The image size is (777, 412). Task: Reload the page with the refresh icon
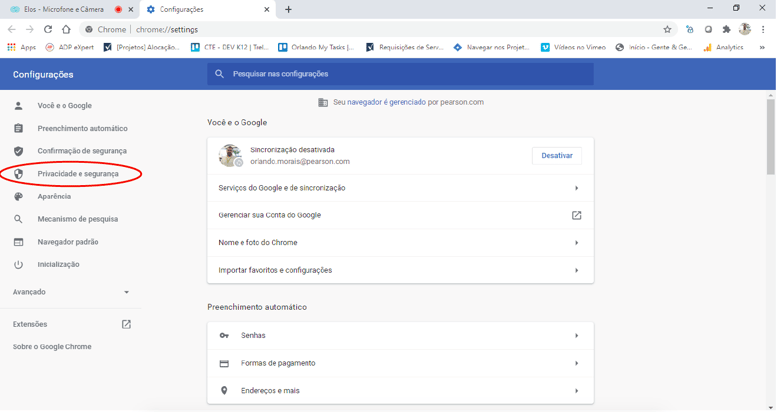[x=48, y=29]
